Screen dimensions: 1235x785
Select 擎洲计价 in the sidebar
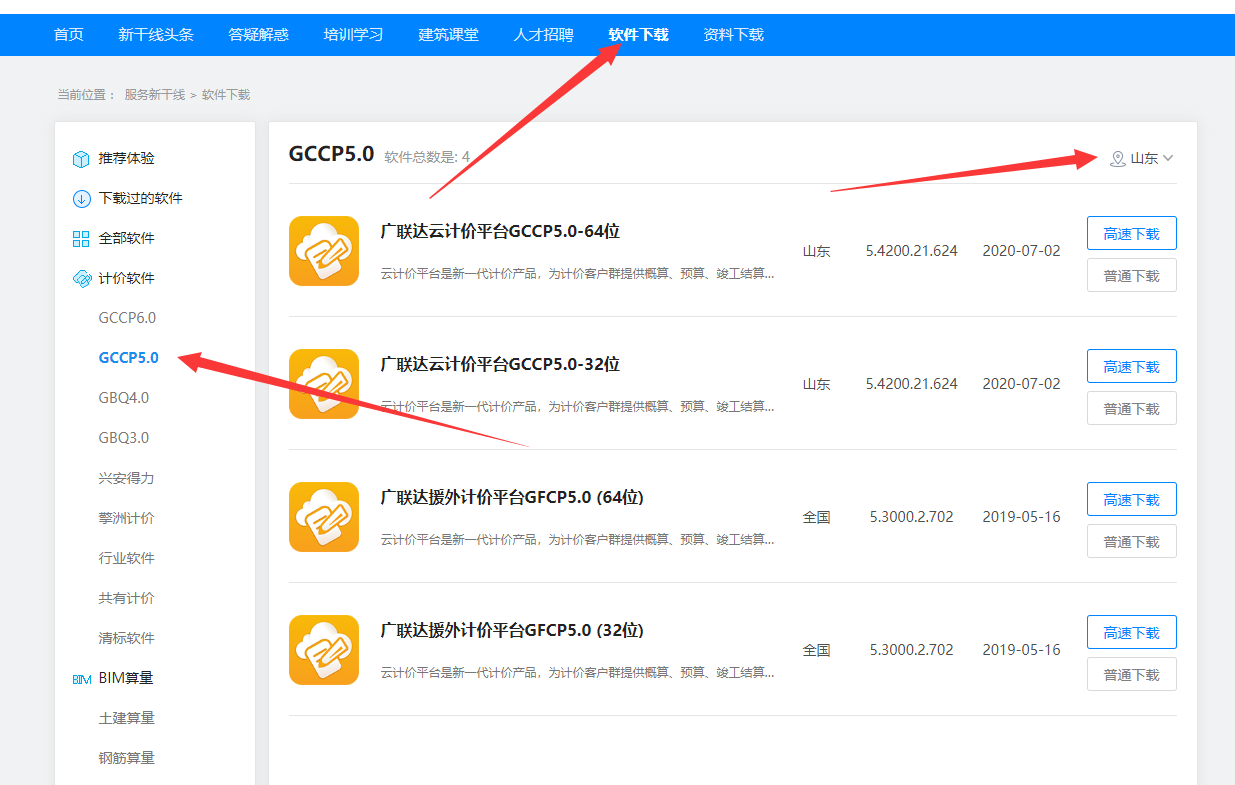(127, 518)
